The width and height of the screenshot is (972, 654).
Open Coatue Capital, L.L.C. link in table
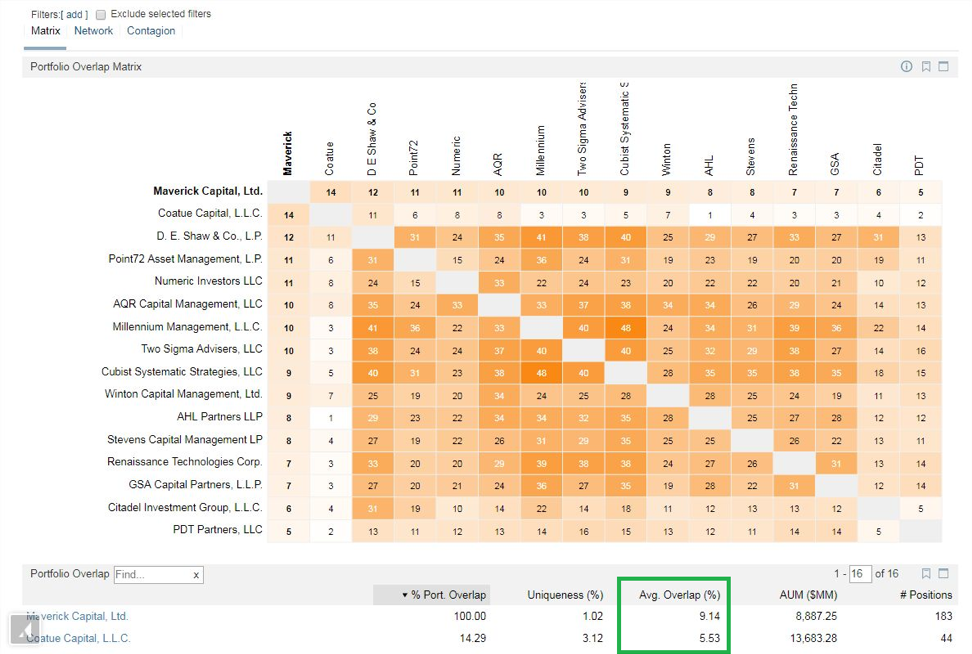[x=78, y=638]
